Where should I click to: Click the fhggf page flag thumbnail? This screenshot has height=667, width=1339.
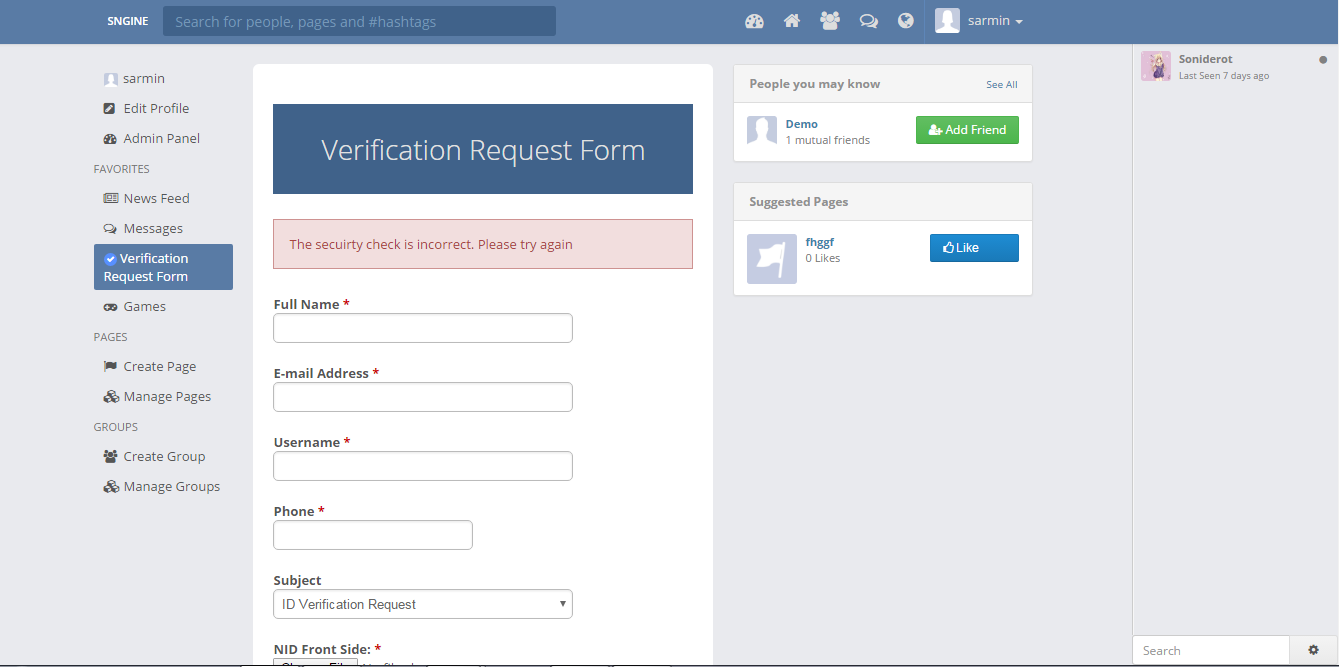point(771,259)
